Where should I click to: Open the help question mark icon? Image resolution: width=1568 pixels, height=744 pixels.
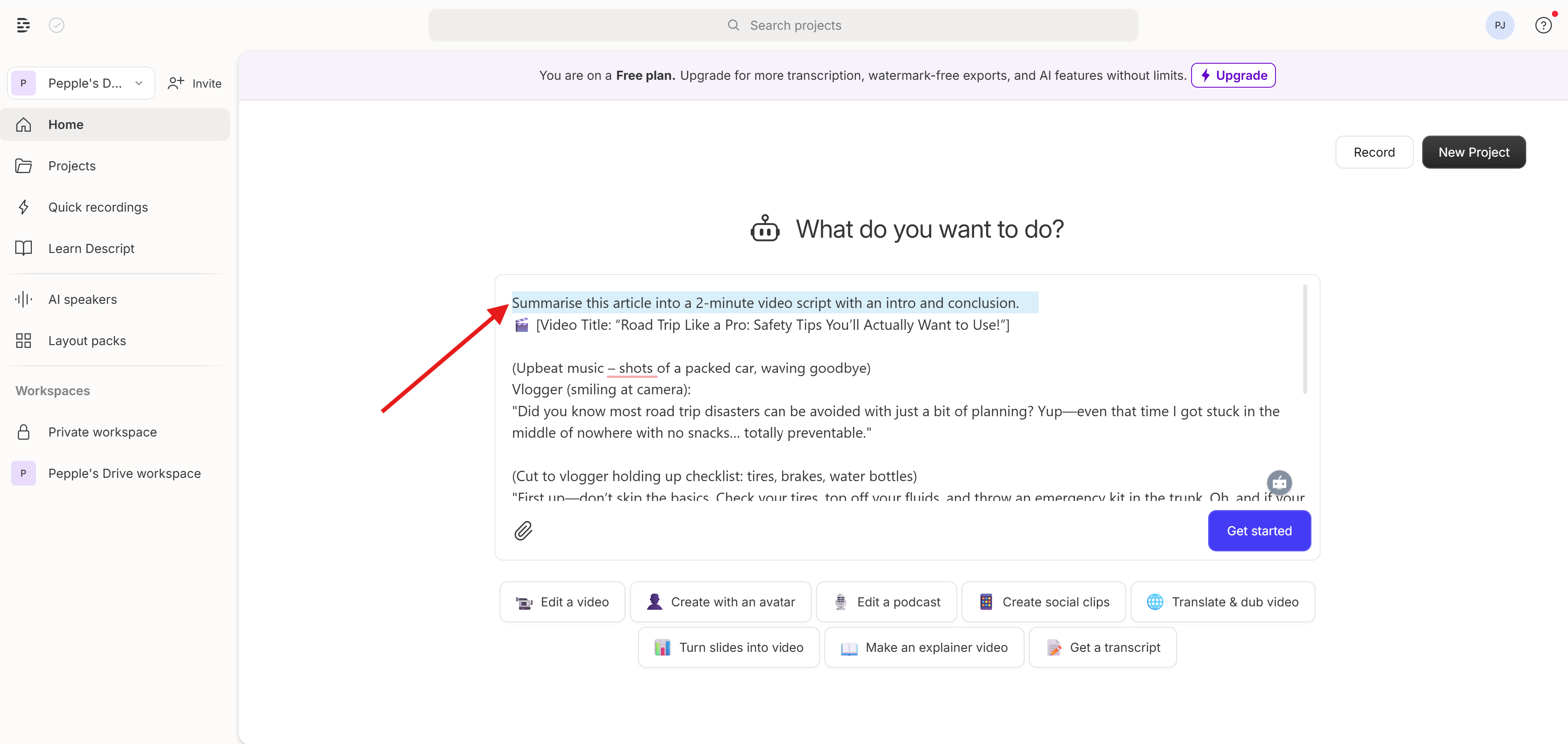[1542, 26]
